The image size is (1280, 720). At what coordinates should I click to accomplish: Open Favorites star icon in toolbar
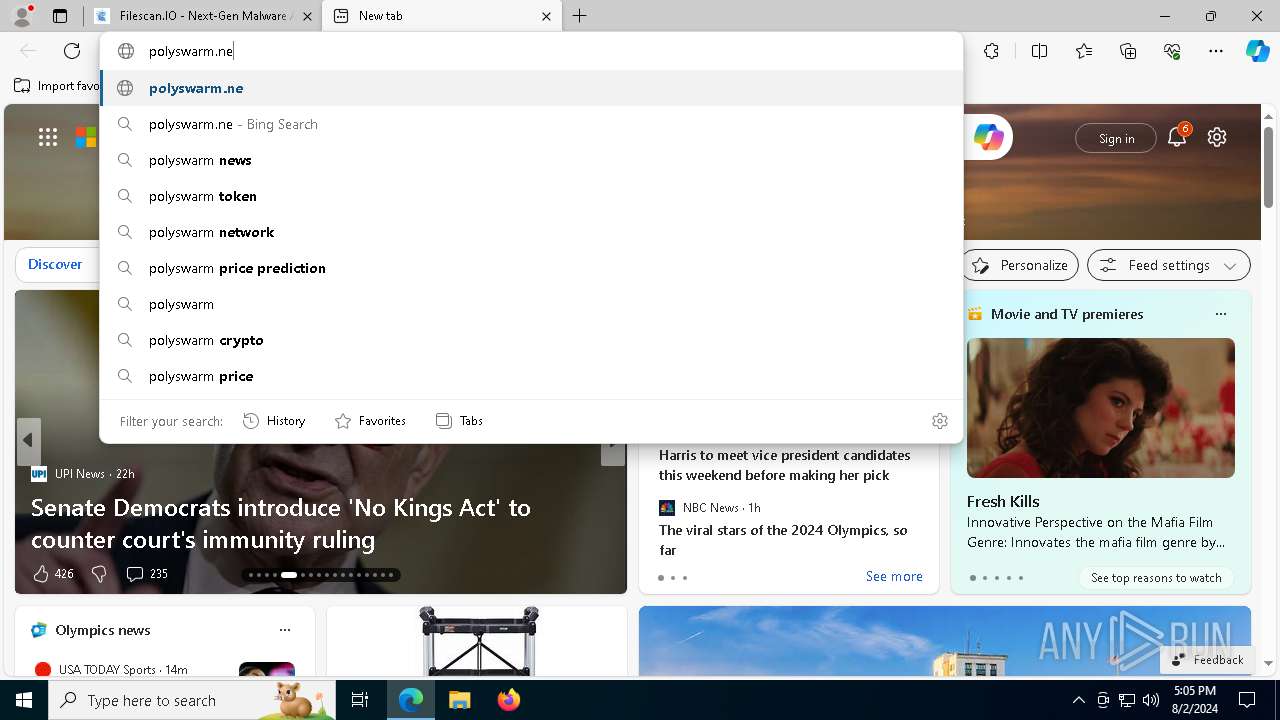click(1084, 51)
